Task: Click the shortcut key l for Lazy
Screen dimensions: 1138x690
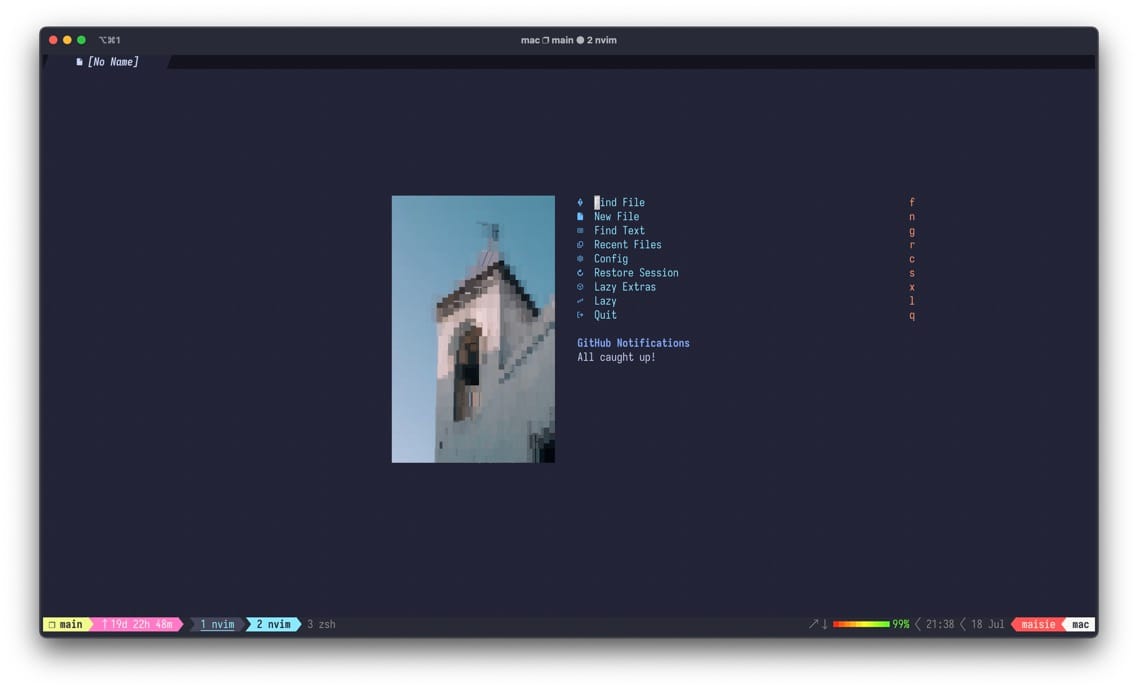Action: tap(912, 301)
